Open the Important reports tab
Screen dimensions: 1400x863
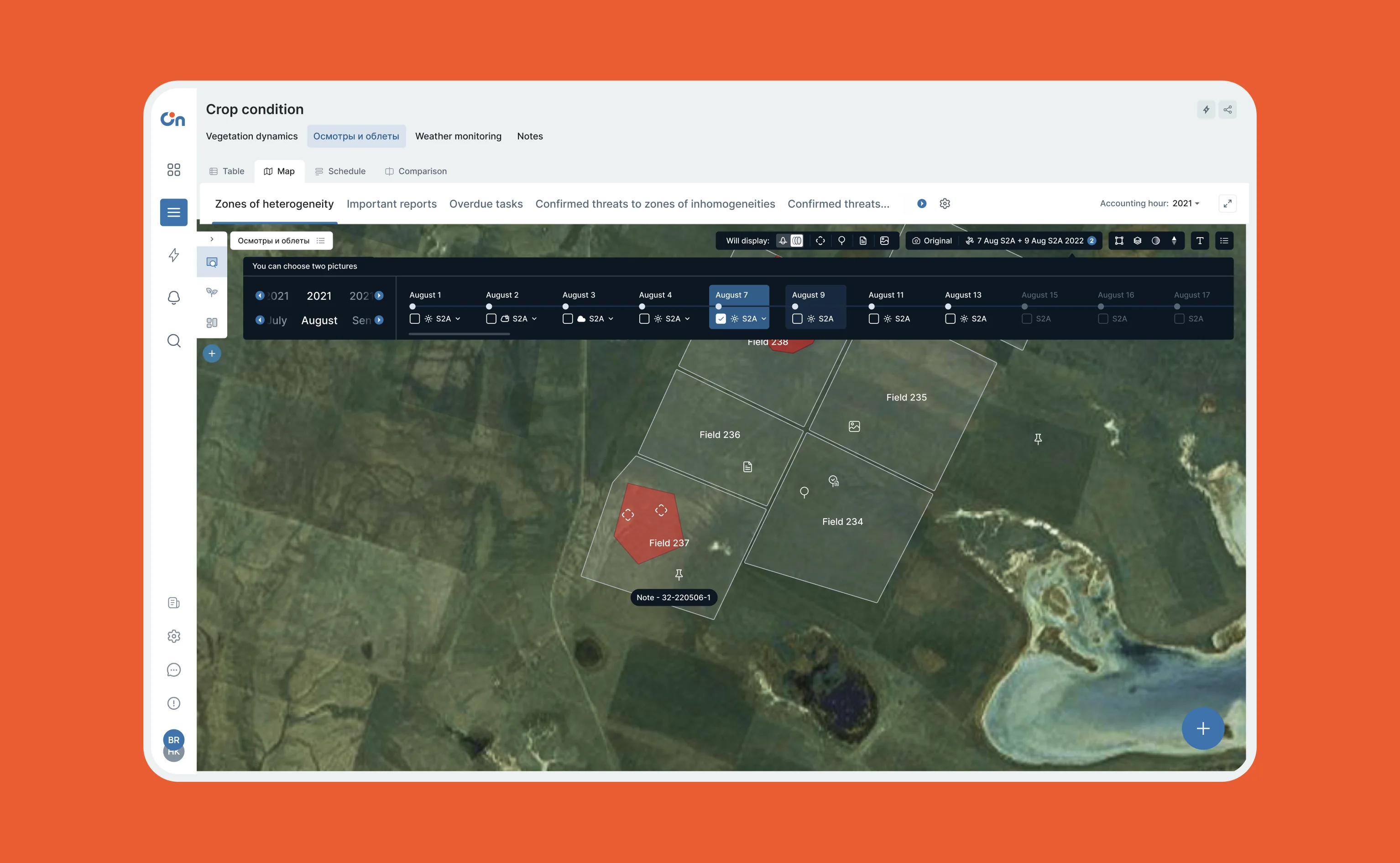(x=392, y=204)
